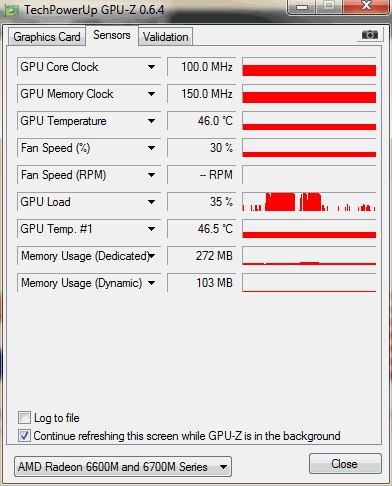Click the GPU-Z application icon in title bar

click(x=11, y=11)
